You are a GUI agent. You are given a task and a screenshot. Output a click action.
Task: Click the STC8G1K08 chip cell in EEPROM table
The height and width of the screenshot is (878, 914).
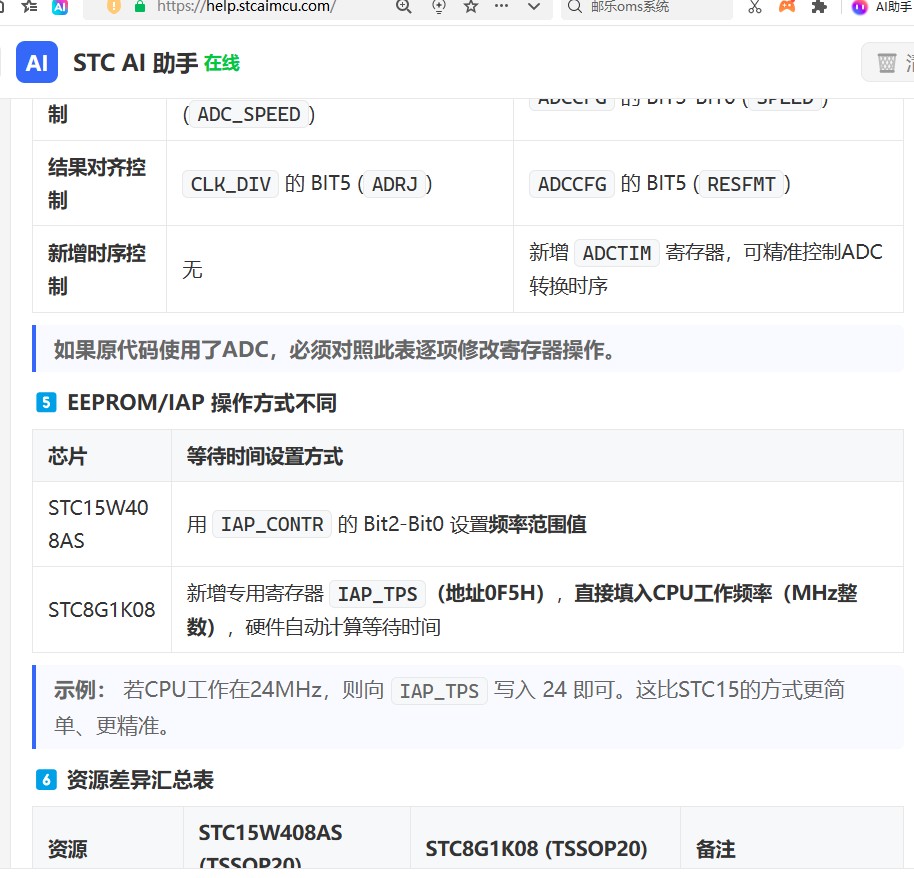point(101,610)
